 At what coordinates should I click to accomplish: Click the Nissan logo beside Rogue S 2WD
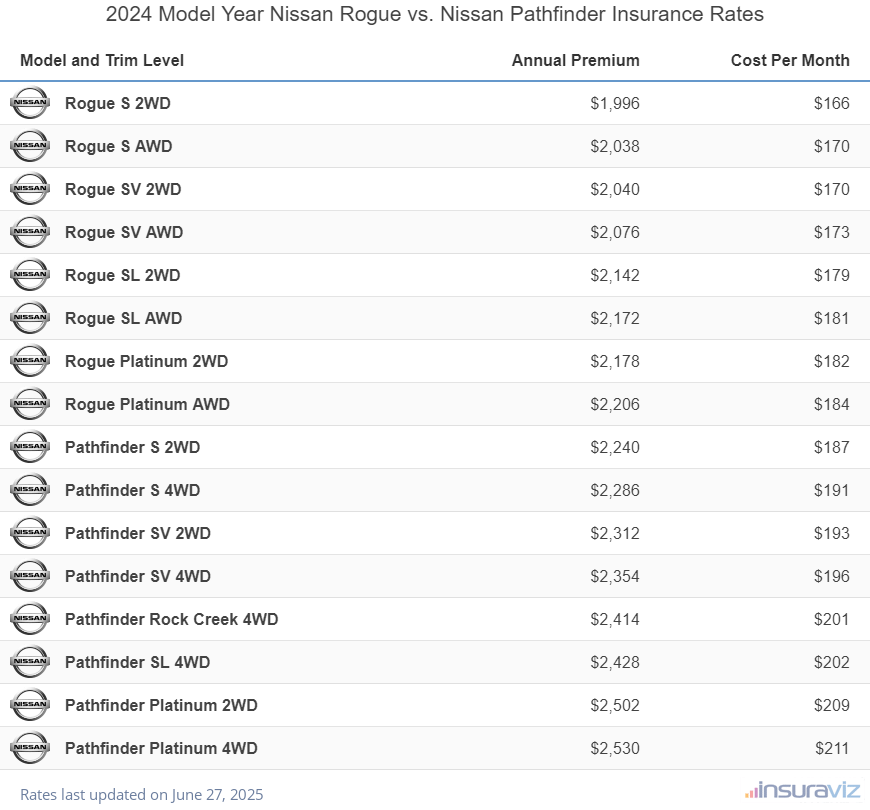tap(30, 103)
